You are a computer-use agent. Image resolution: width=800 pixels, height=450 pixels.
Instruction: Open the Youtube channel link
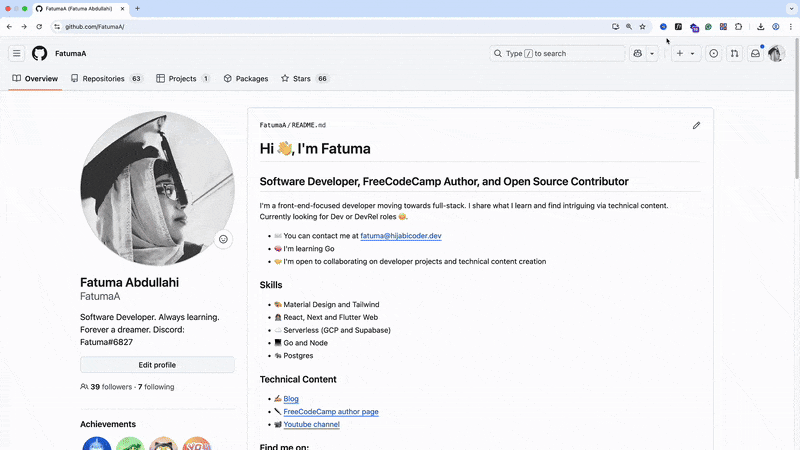click(x=311, y=424)
